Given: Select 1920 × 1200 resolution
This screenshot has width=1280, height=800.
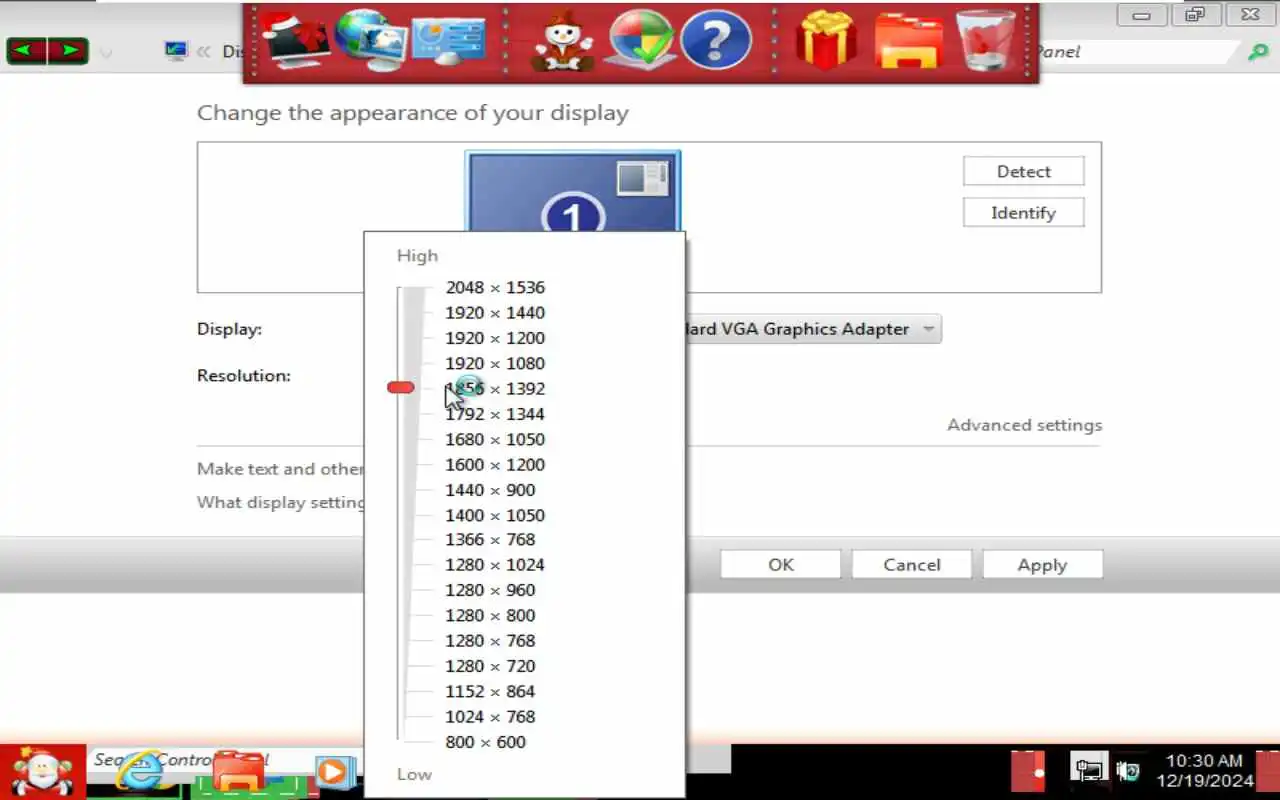Looking at the screenshot, I should 495,338.
